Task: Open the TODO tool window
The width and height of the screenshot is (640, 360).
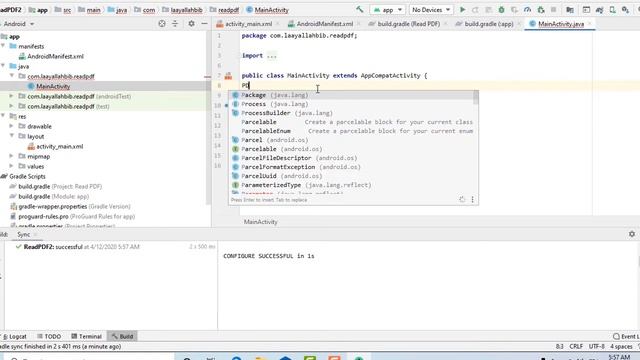Action: (x=49, y=336)
